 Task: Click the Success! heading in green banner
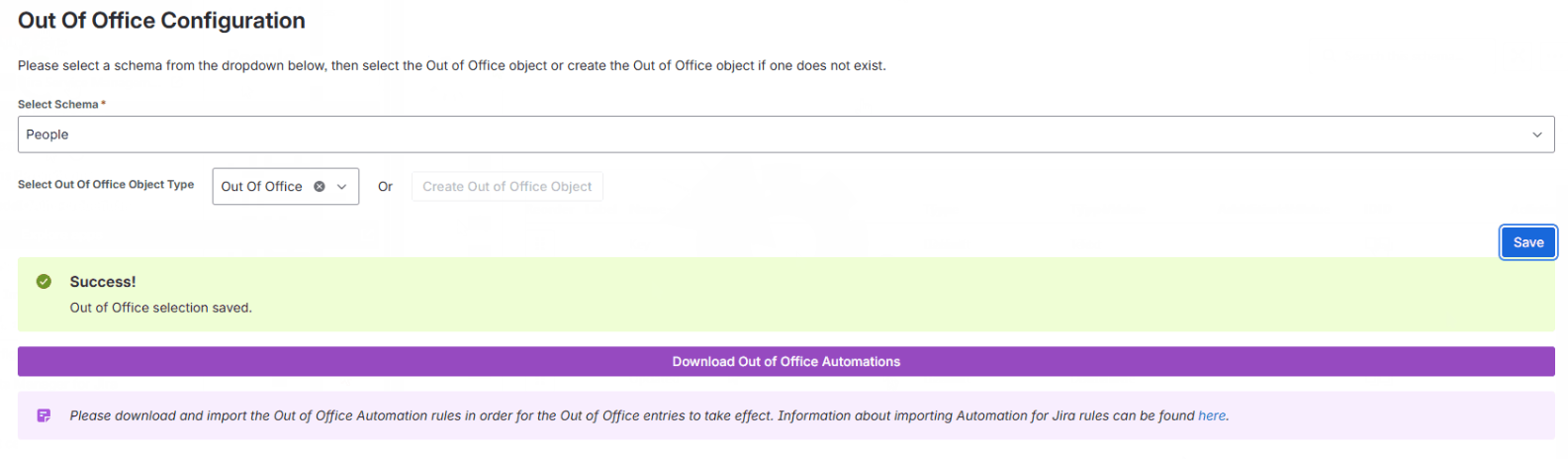tap(103, 282)
